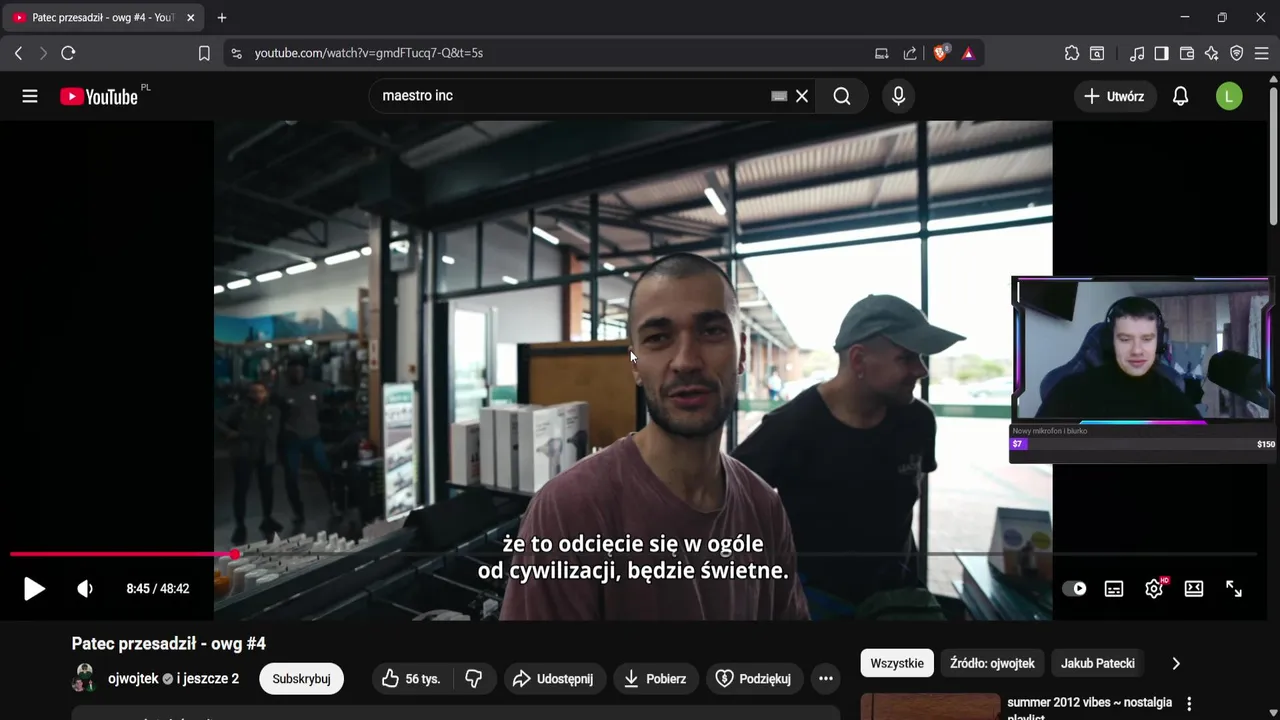Select the Wszystkie filter chip

tap(897, 663)
